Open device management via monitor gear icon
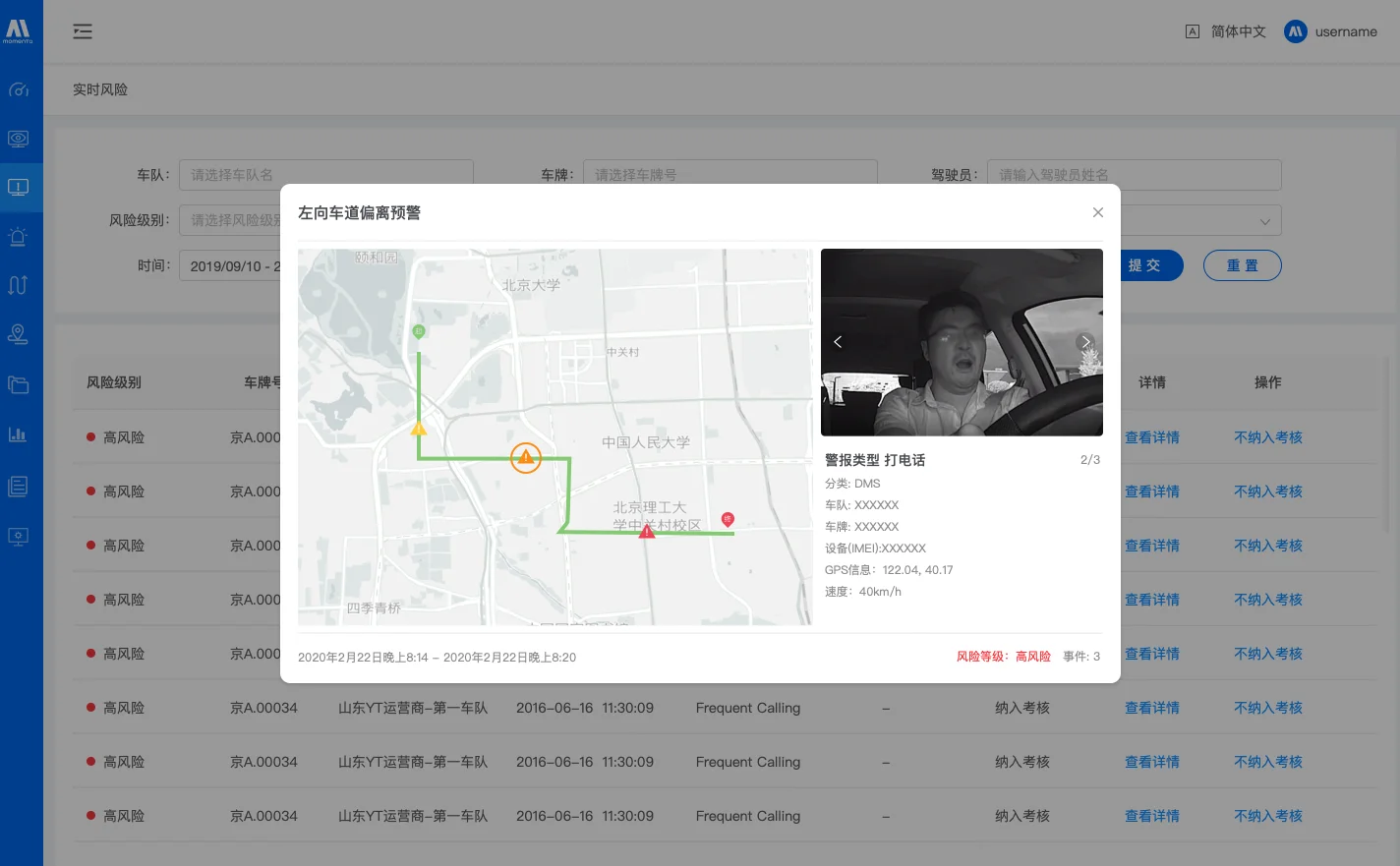 20,536
